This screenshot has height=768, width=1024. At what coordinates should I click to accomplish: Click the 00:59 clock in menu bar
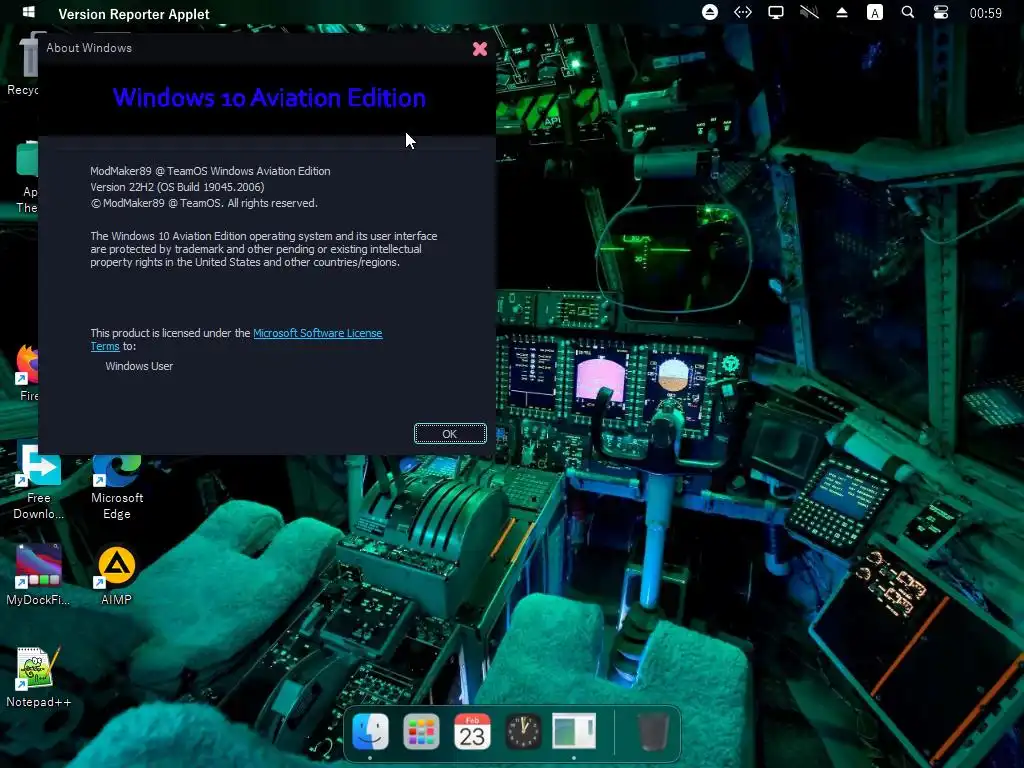985,13
